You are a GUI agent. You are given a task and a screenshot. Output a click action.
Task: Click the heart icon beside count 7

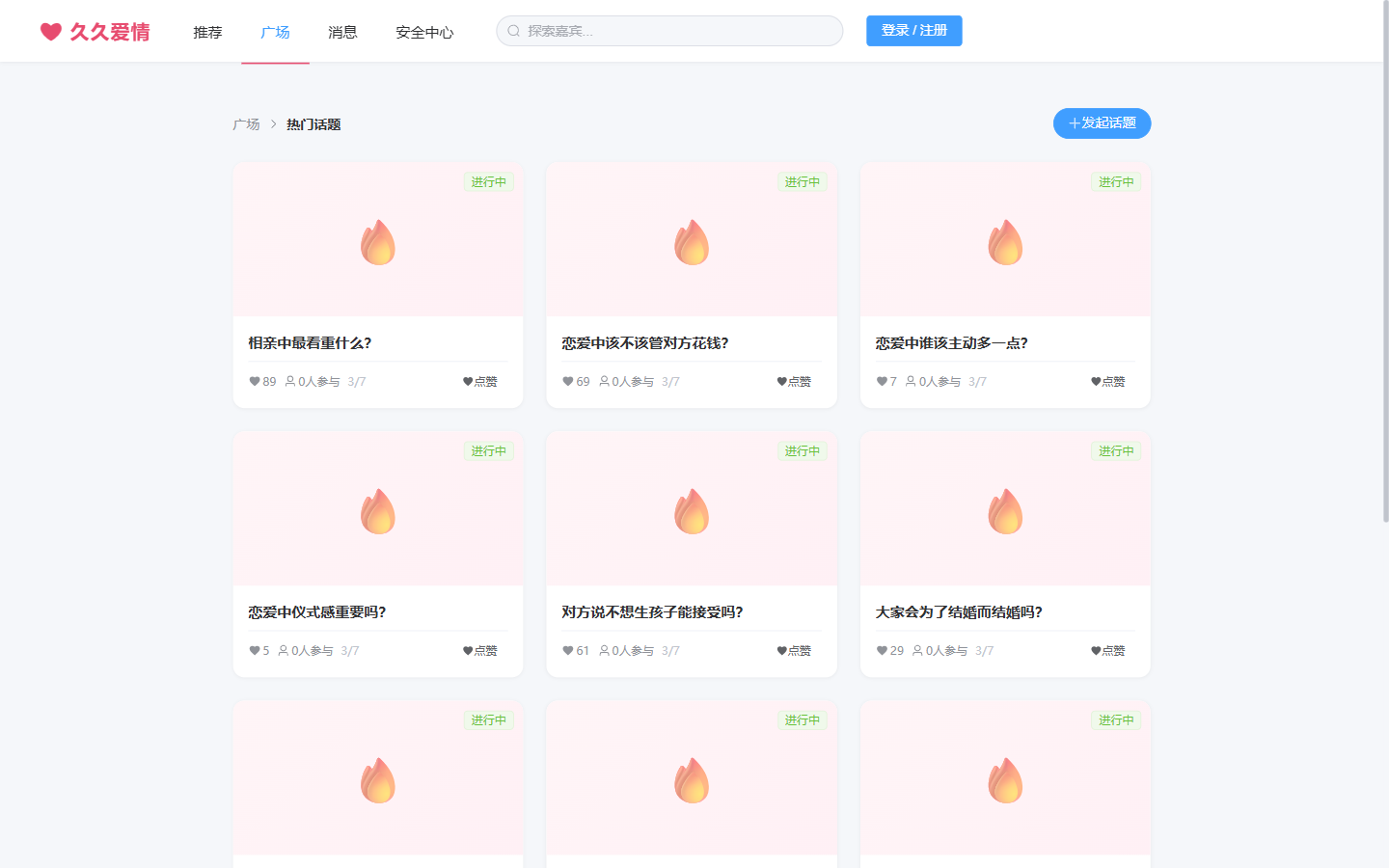[x=882, y=382]
